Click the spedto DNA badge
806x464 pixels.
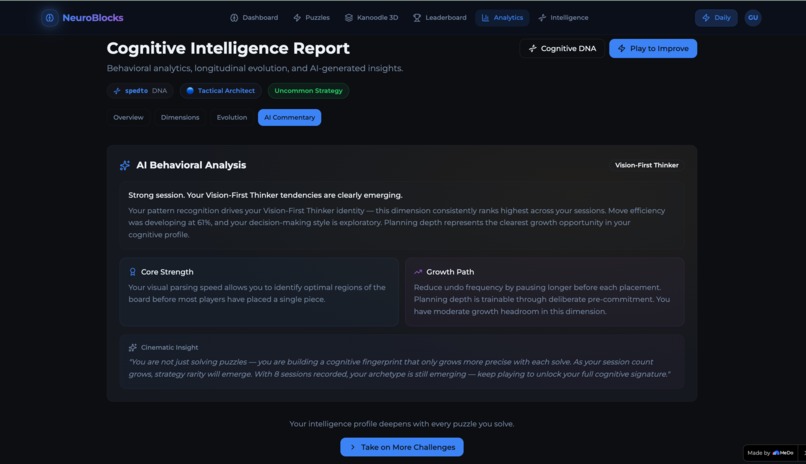pos(140,90)
